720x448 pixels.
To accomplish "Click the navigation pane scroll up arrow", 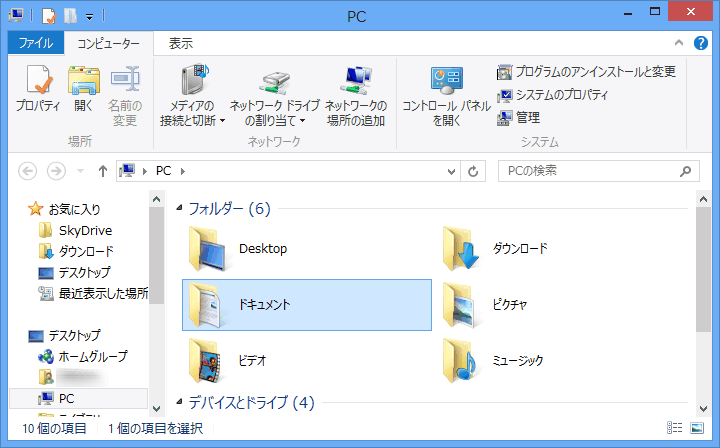I will pos(157,199).
